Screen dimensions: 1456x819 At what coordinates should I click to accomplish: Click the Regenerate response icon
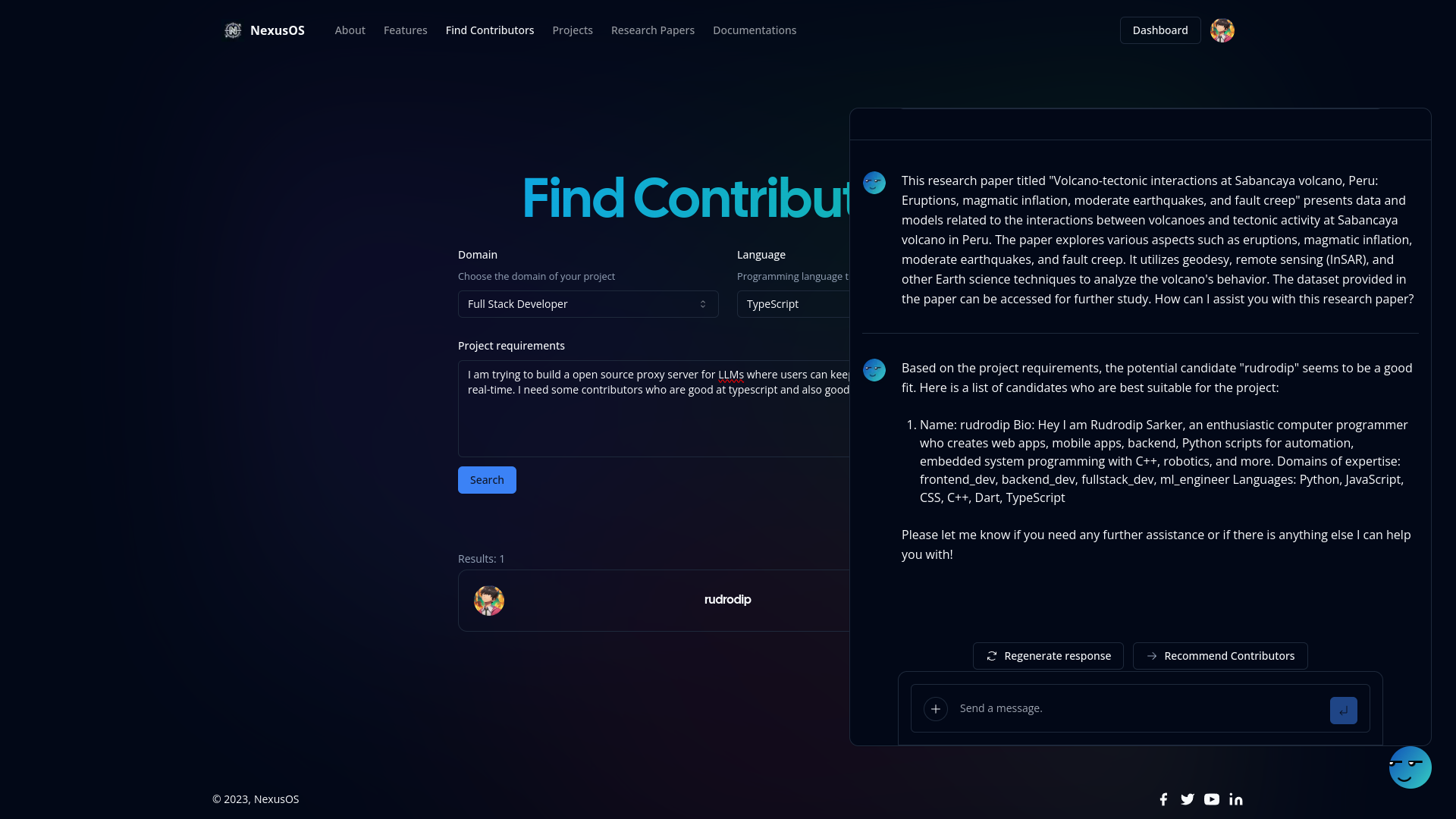pyautogui.click(x=991, y=655)
